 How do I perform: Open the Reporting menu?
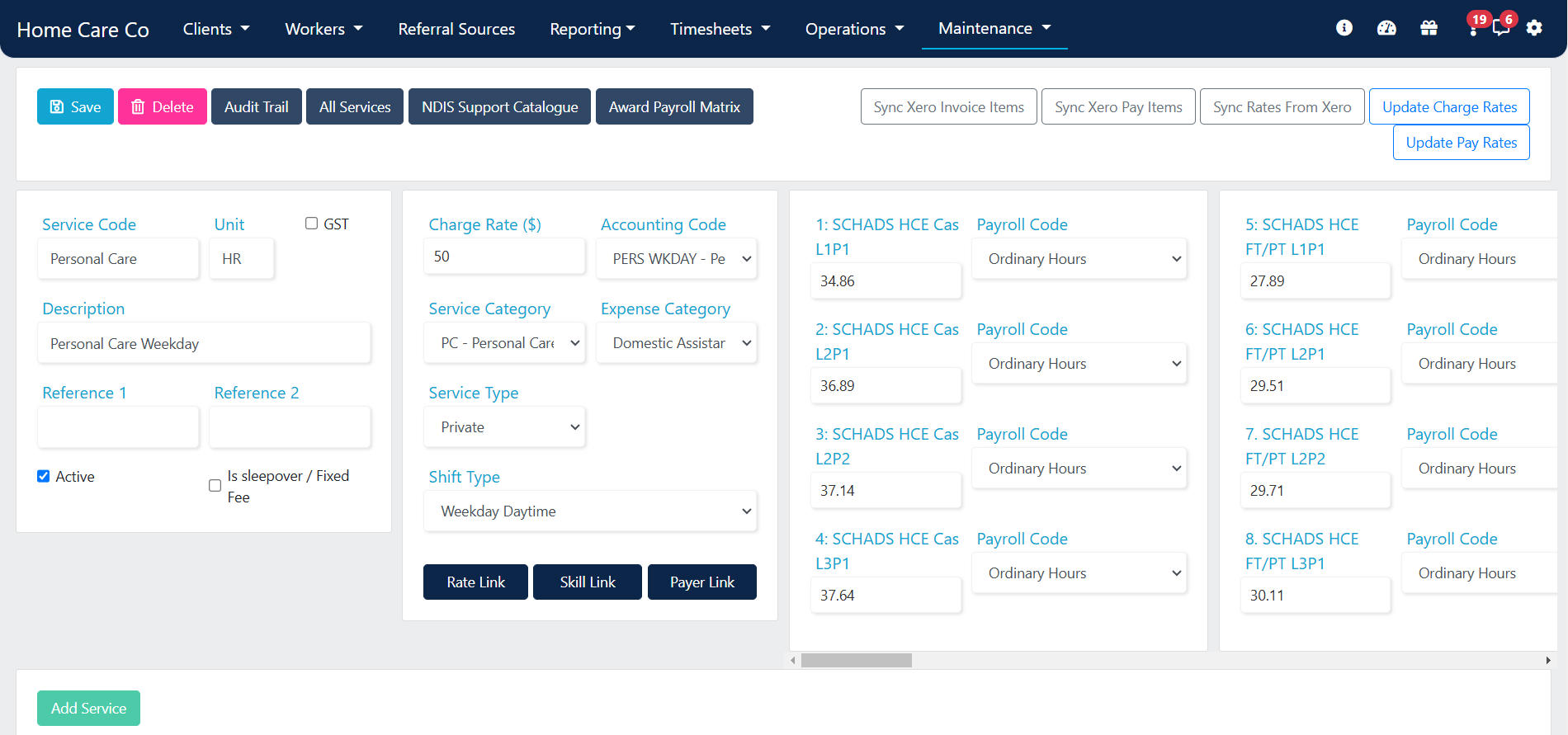(x=593, y=29)
